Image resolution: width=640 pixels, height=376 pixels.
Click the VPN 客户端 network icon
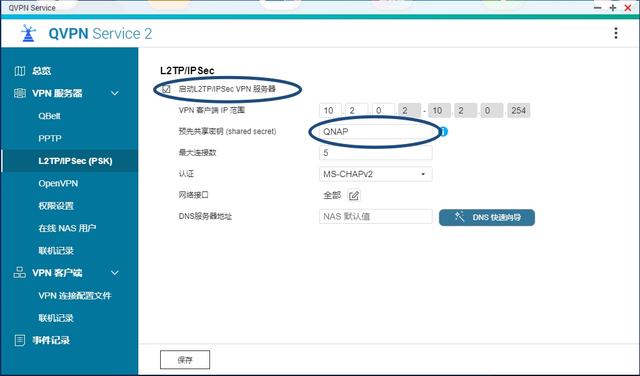(x=20, y=273)
